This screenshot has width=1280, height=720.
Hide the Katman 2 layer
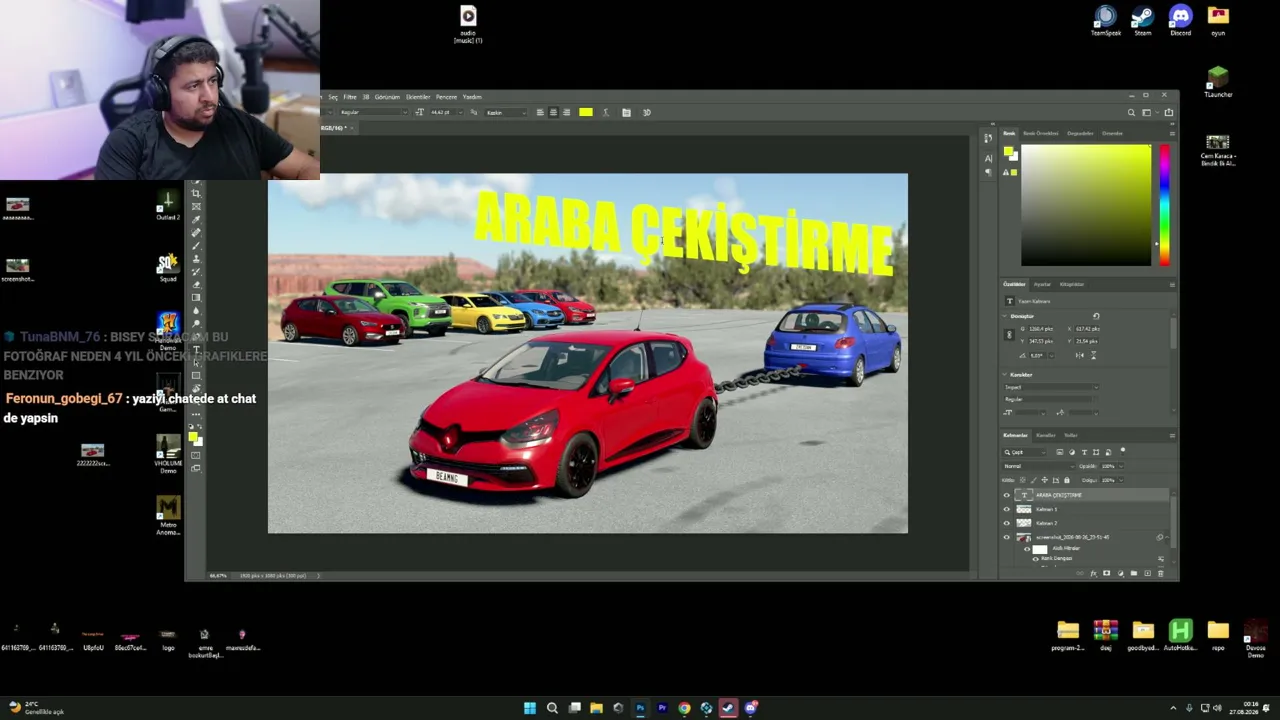(1007, 523)
